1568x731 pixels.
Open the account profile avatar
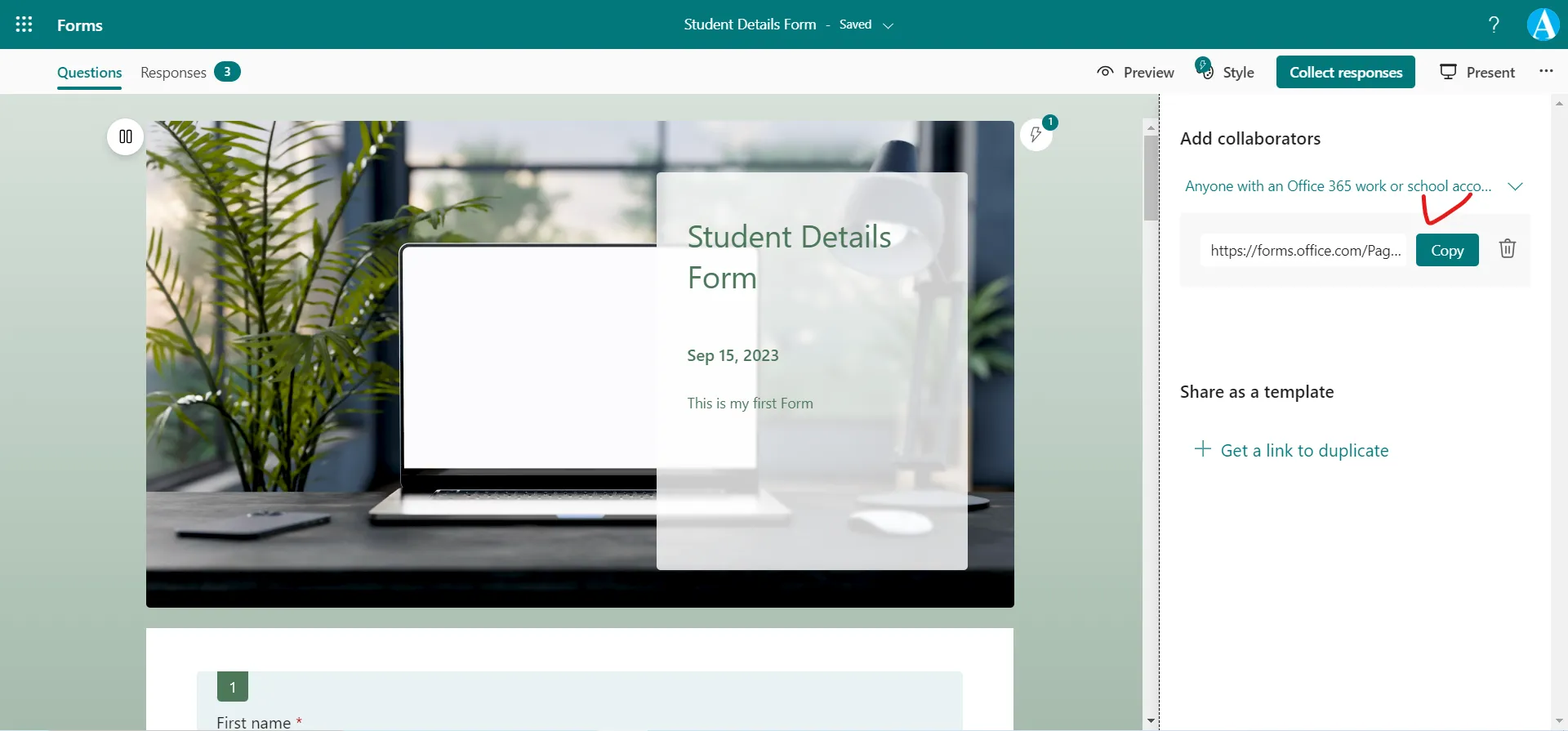1543,25
